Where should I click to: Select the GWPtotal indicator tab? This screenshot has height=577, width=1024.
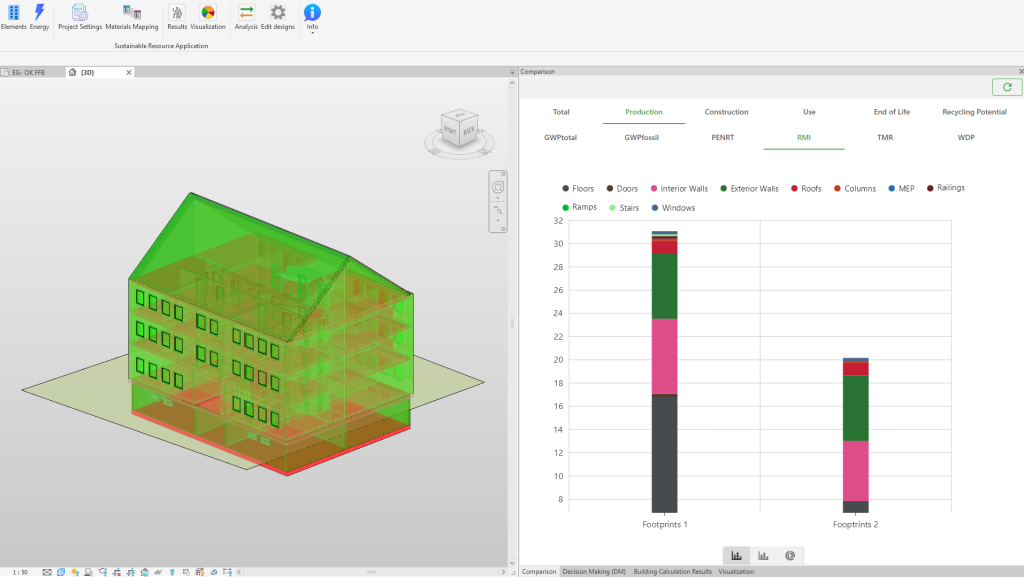[x=560, y=138]
